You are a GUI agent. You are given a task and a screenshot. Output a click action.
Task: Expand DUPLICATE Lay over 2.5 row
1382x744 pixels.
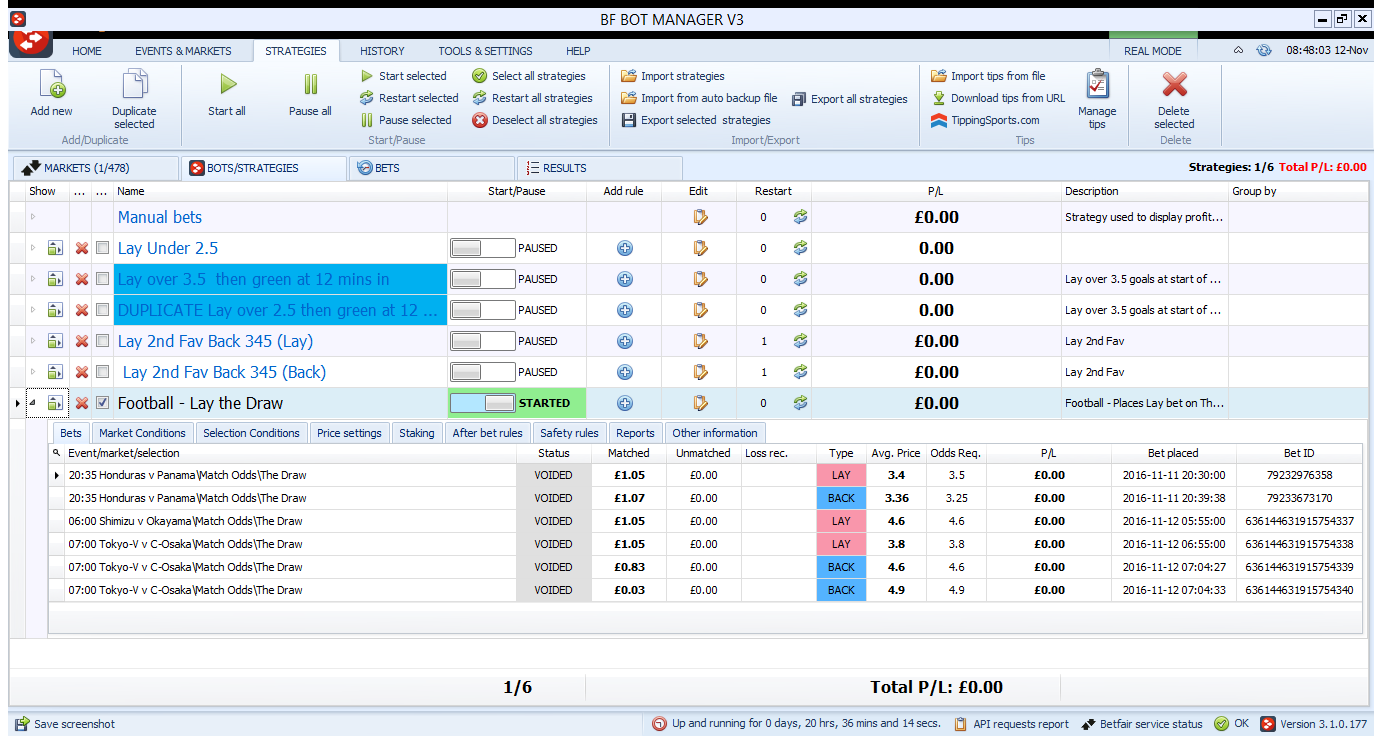click(x=33, y=310)
